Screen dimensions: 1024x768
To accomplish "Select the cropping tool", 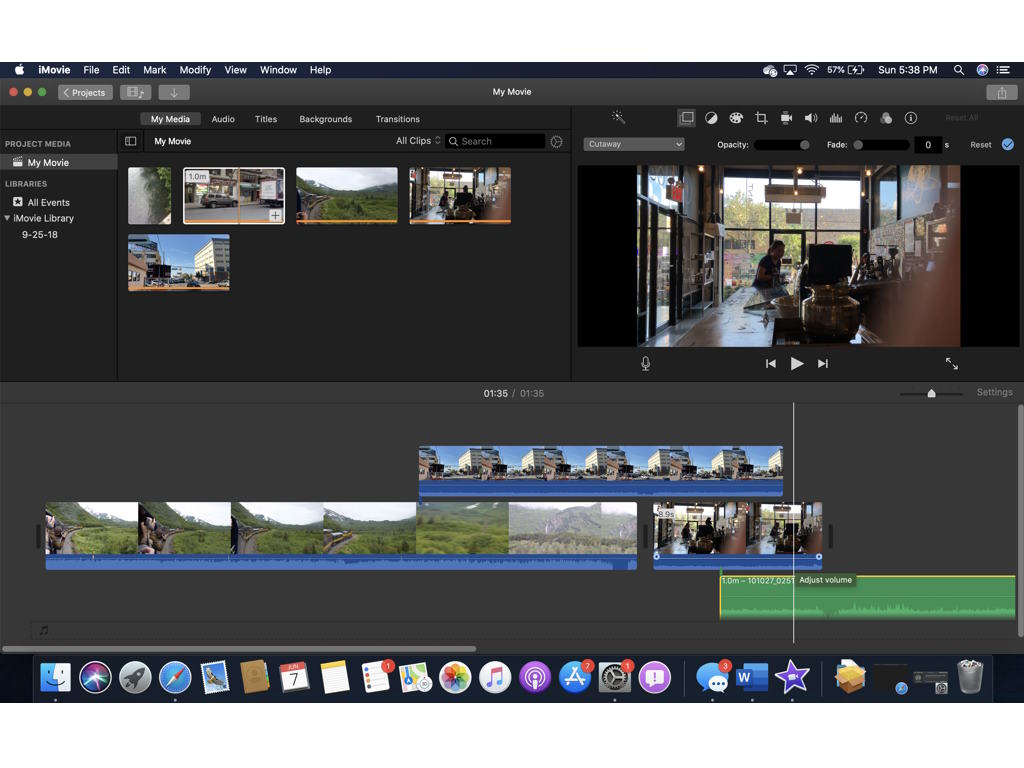I will [x=761, y=118].
